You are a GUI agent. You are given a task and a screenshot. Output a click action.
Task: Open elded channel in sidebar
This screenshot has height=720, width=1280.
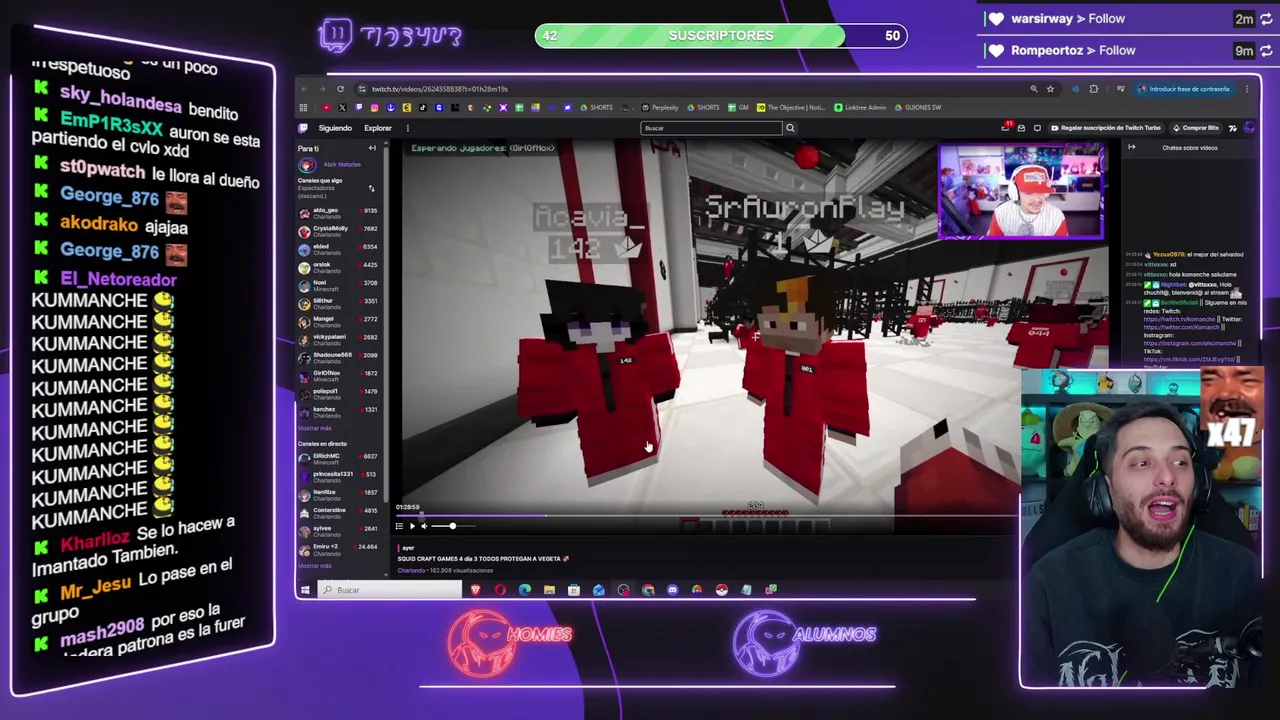(x=338, y=249)
